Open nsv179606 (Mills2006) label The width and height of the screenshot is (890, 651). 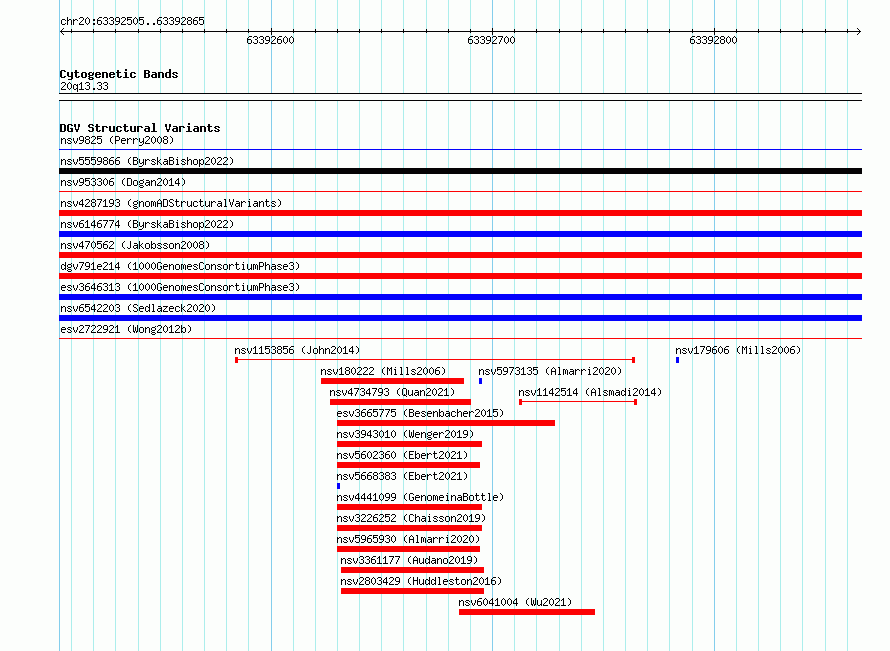click(x=738, y=350)
